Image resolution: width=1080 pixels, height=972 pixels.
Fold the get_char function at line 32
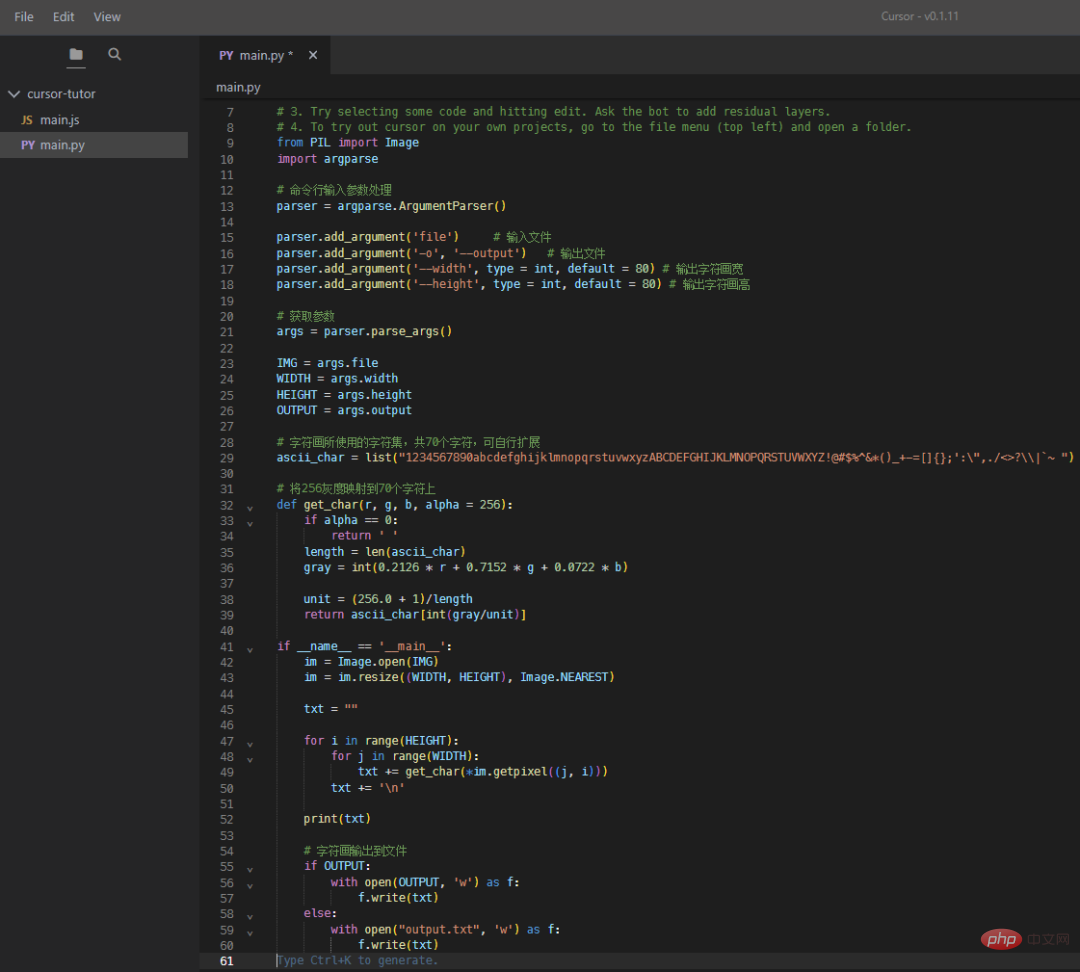pyautogui.click(x=250, y=508)
